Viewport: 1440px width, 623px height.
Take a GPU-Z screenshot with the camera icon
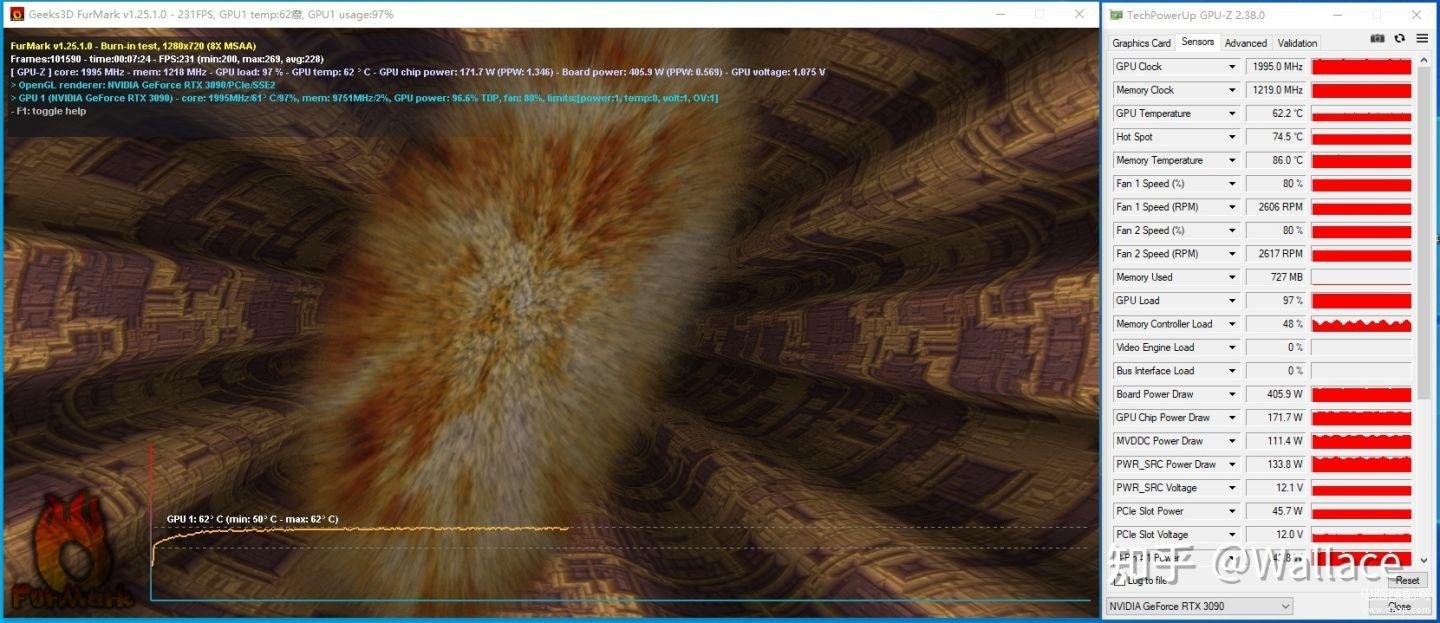click(x=1378, y=38)
